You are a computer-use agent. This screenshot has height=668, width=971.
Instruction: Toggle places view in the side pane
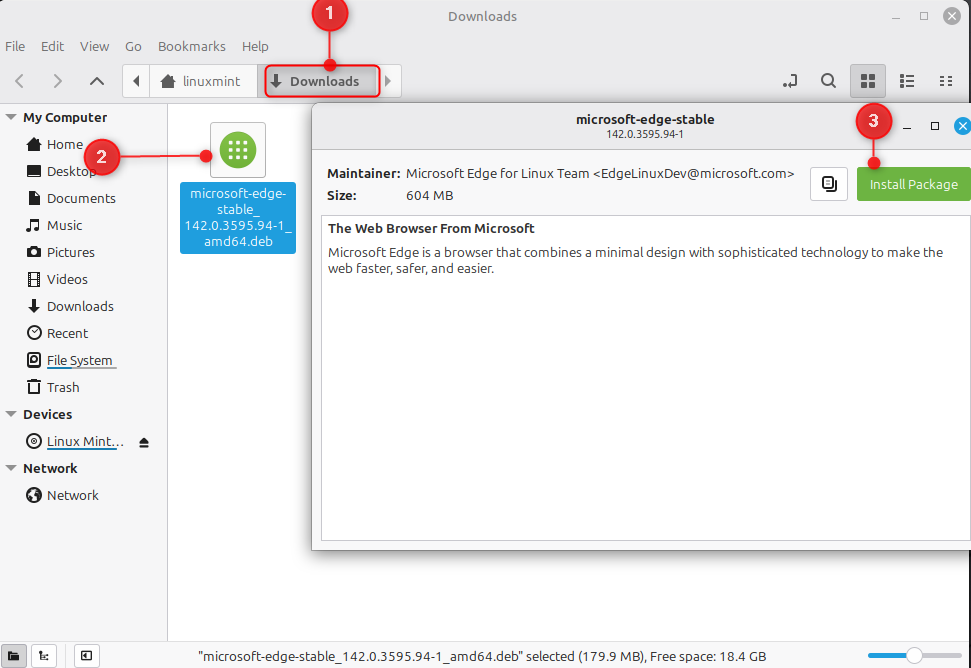click(14, 655)
